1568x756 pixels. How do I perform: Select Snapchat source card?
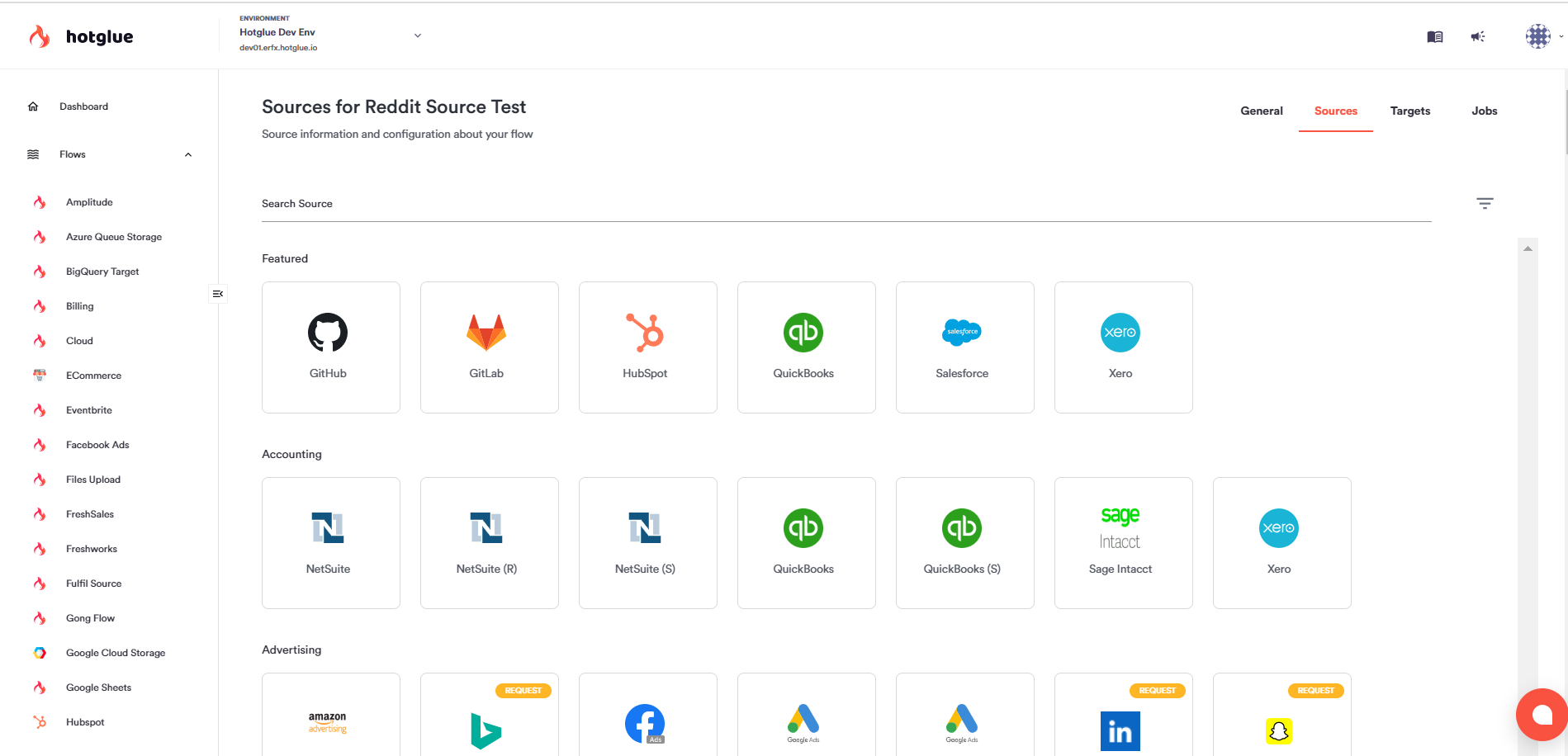(1282, 715)
